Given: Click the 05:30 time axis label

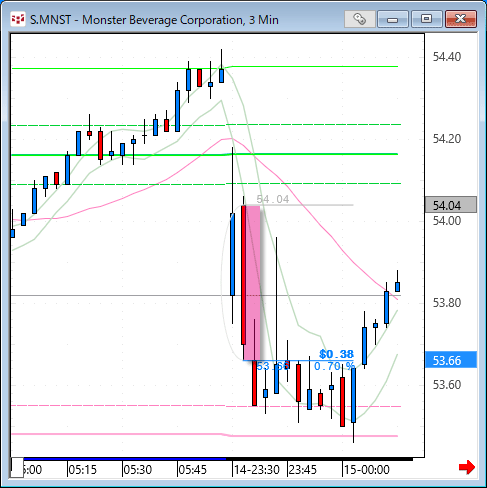Looking at the screenshot, I should (x=137, y=470).
